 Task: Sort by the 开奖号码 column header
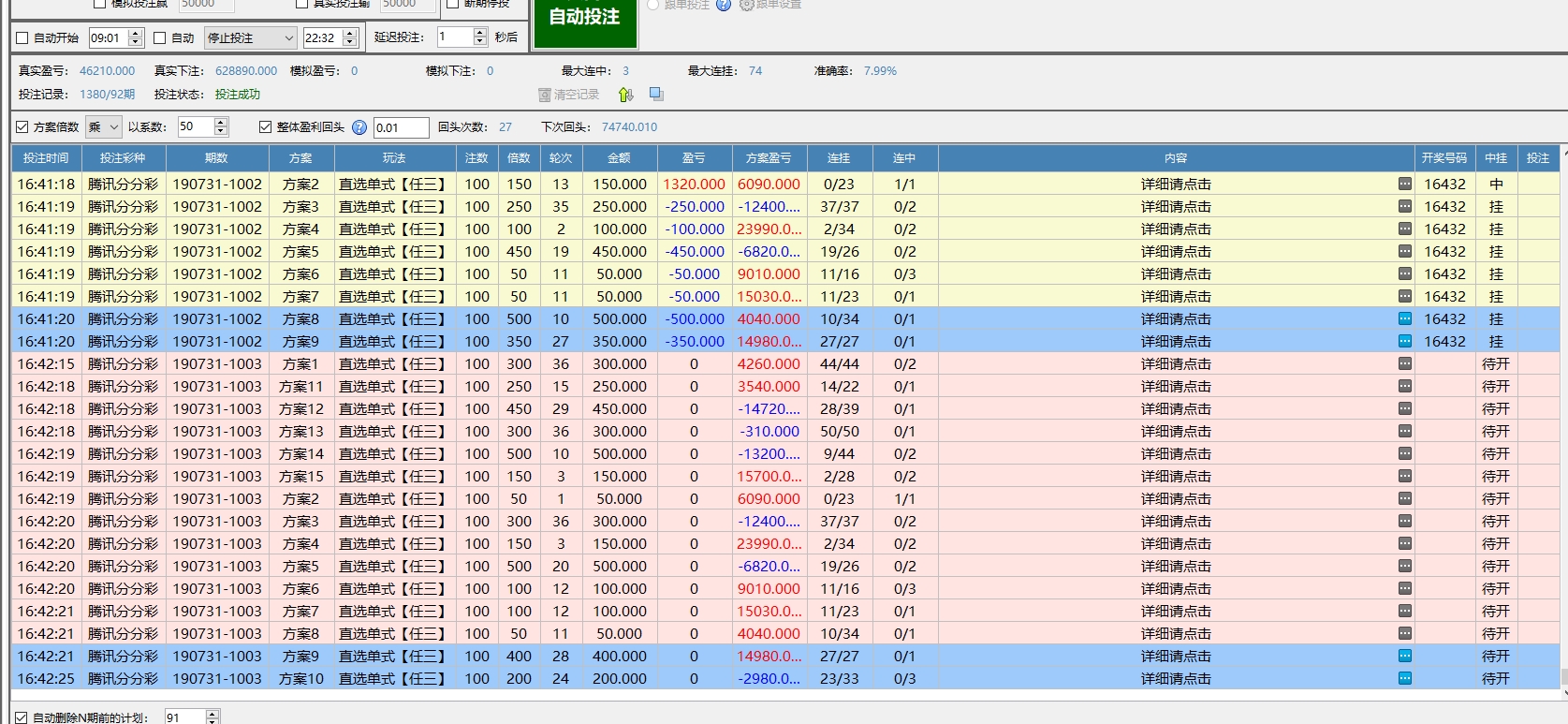[x=1444, y=158]
